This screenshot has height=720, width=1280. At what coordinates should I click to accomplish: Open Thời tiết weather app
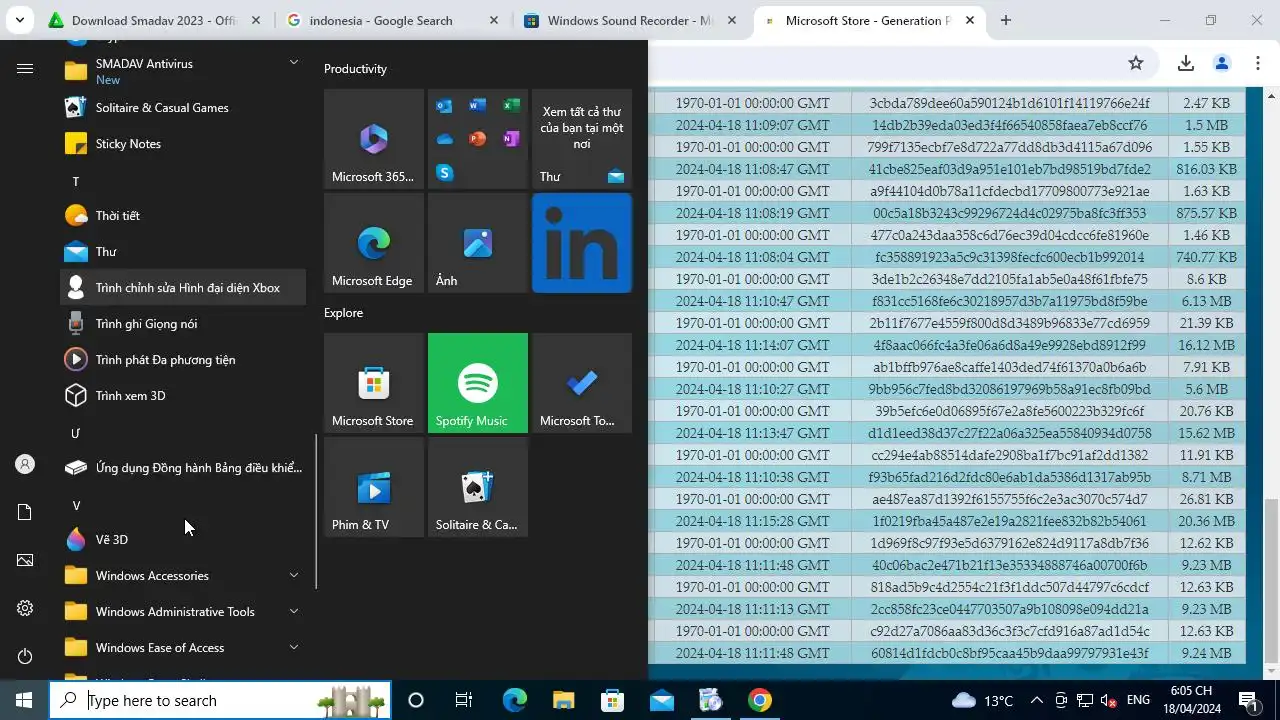(183, 216)
